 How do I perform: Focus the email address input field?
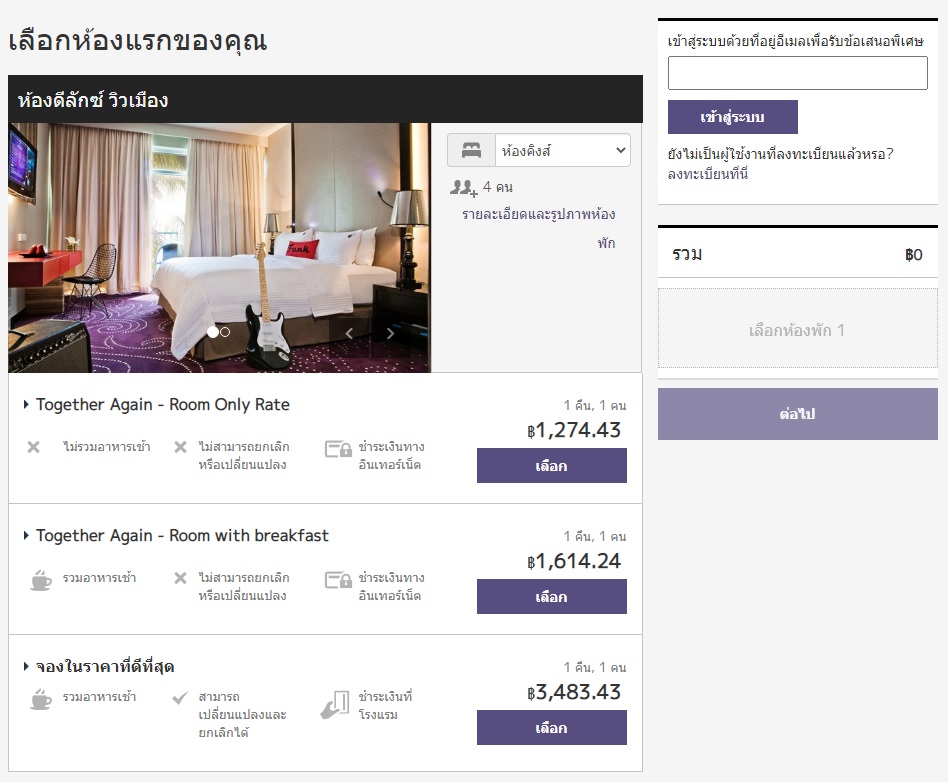(x=797, y=73)
